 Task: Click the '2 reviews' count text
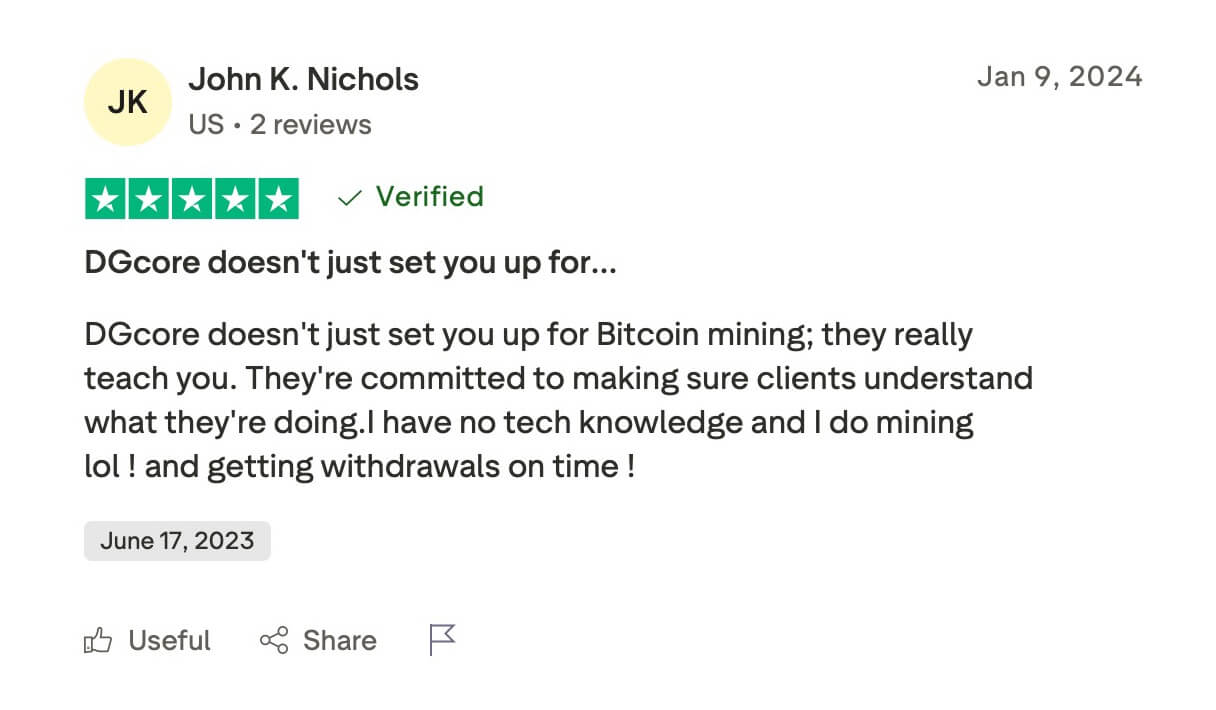[310, 125]
